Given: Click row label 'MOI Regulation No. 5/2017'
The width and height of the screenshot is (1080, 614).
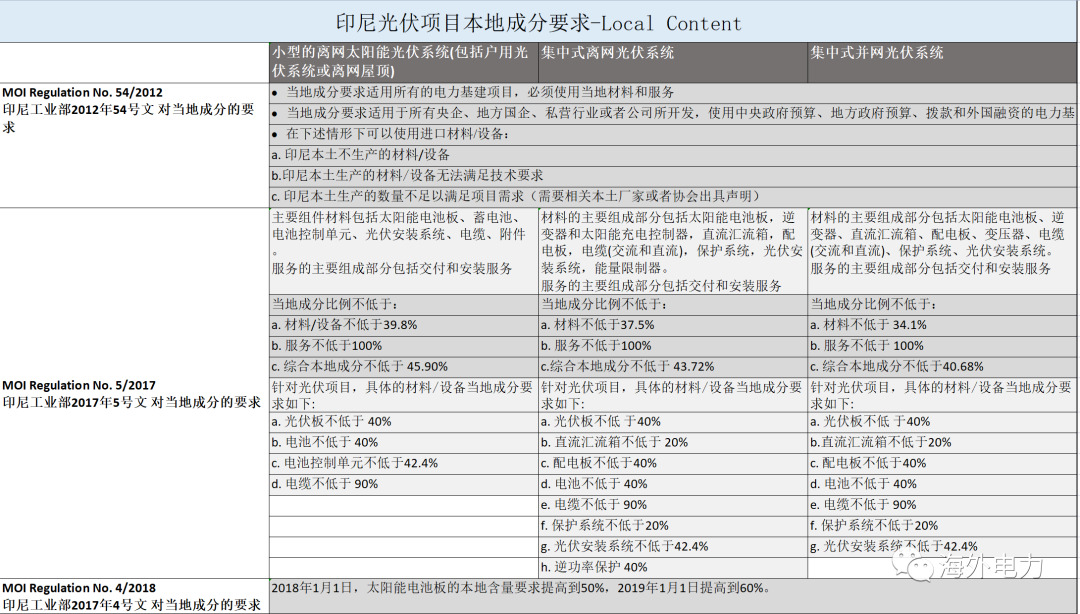Looking at the screenshot, I should click(x=79, y=385).
